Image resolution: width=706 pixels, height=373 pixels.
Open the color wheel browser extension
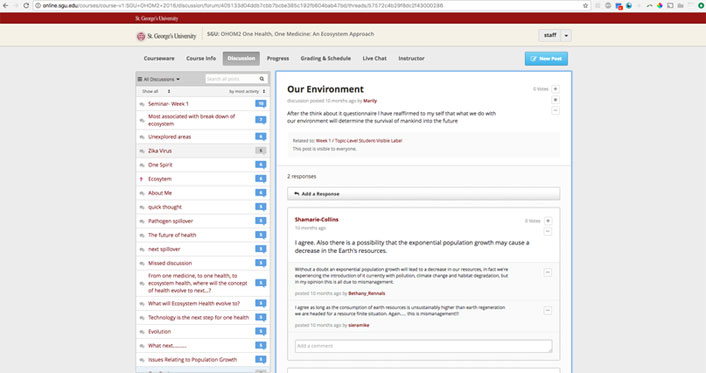coord(660,5)
